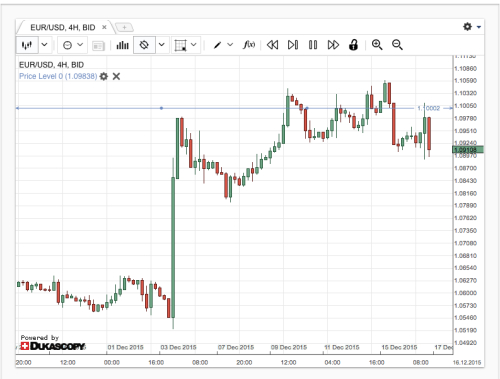Expand the arrow next to auto-shift button
500x379 pixels.
[x=162, y=45]
